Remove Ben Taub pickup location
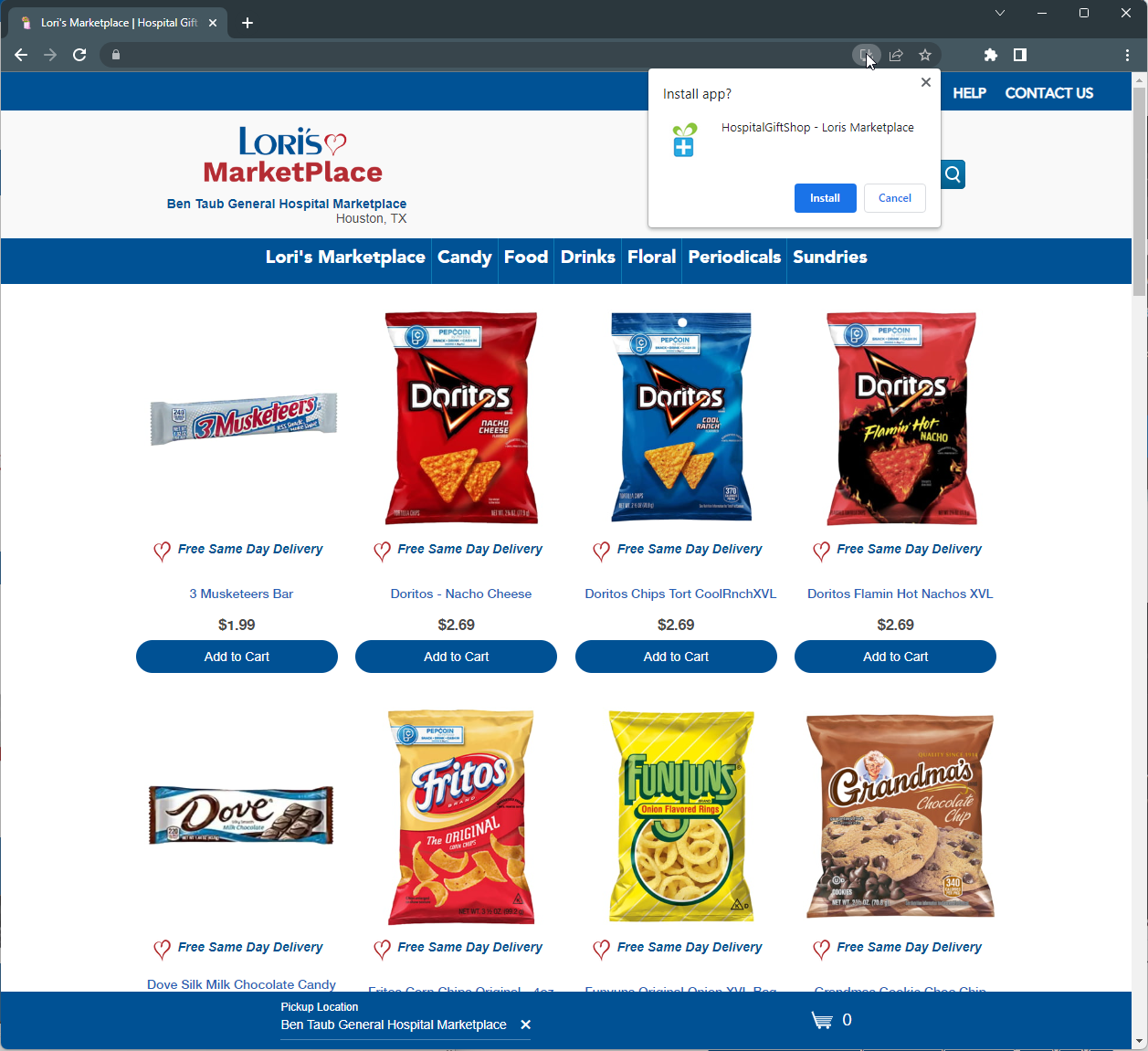The height and width of the screenshot is (1051, 1148). 525,1025
